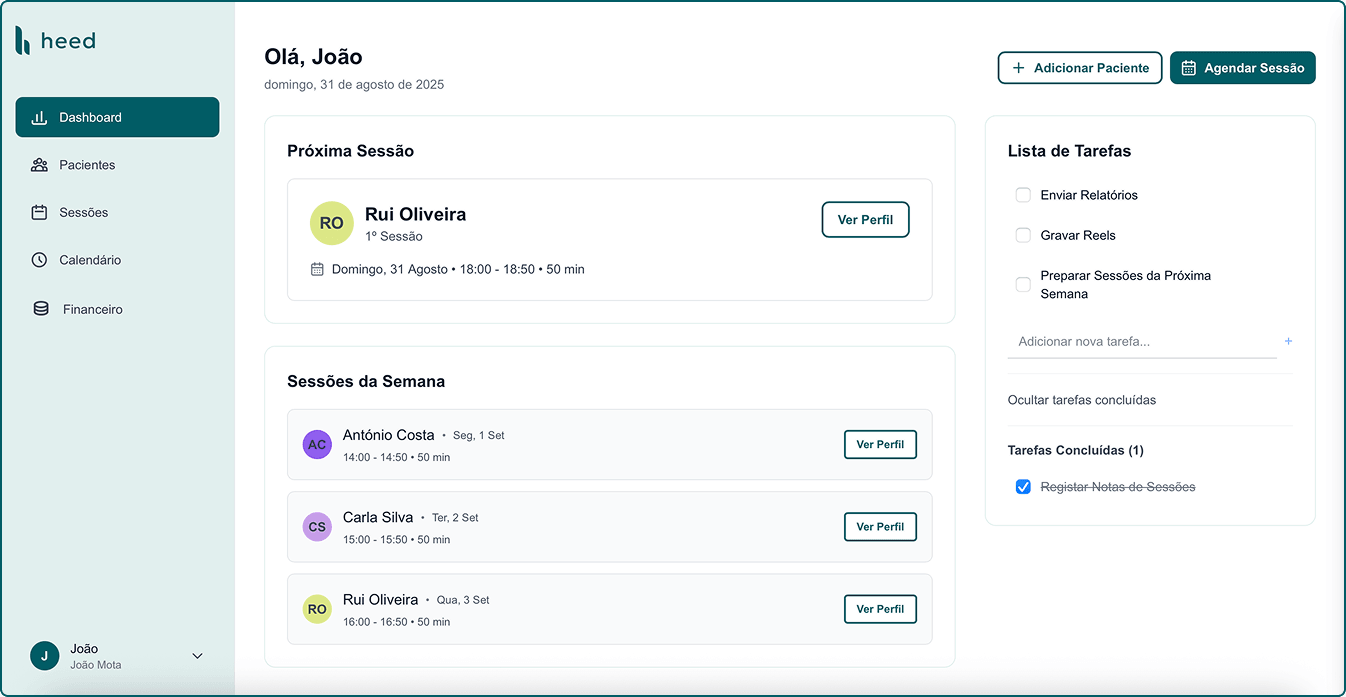
Task: Click the heed logo icon
Action: [23, 40]
